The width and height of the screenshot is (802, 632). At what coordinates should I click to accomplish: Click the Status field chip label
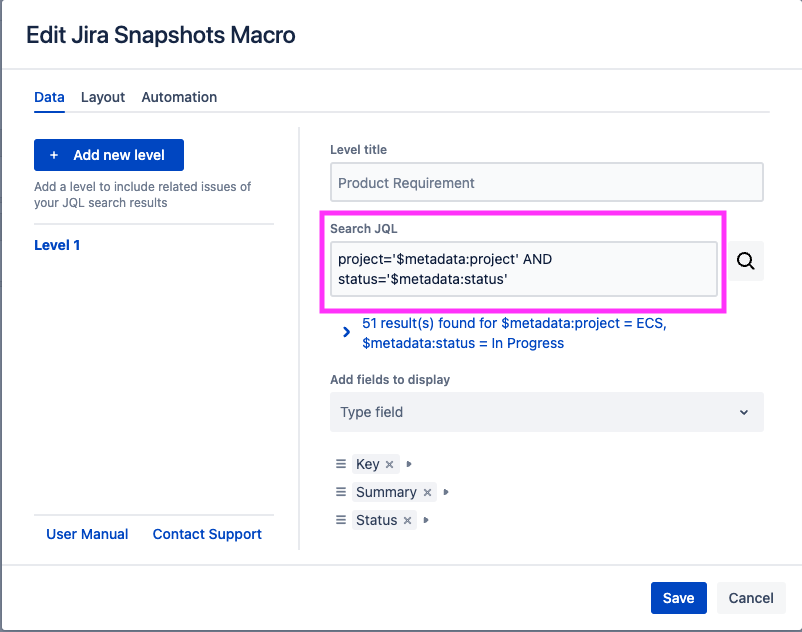376,521
